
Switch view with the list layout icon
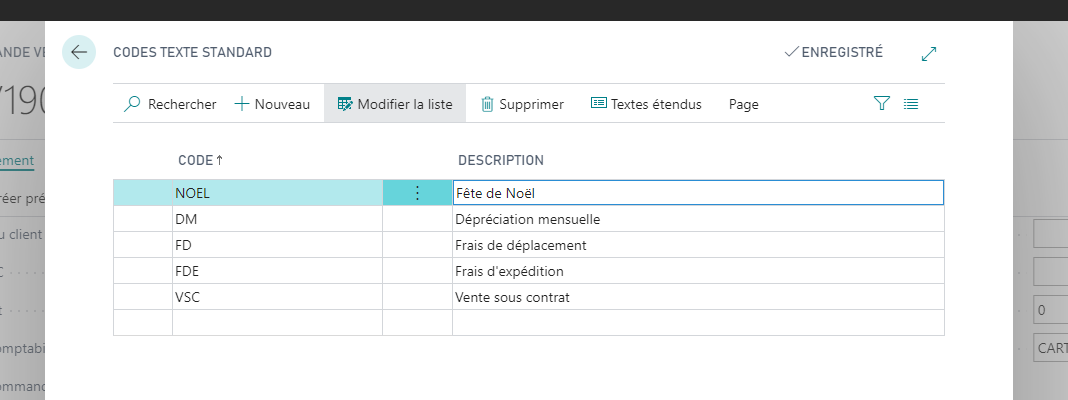click(911, 104)
